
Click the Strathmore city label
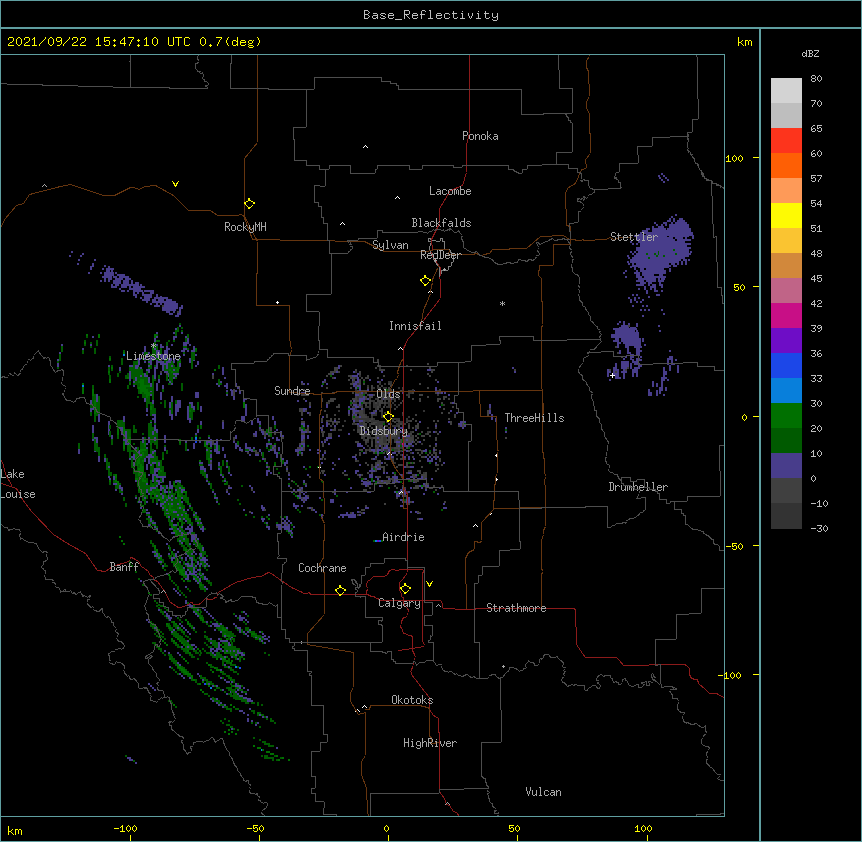click(x=516, y=608)
